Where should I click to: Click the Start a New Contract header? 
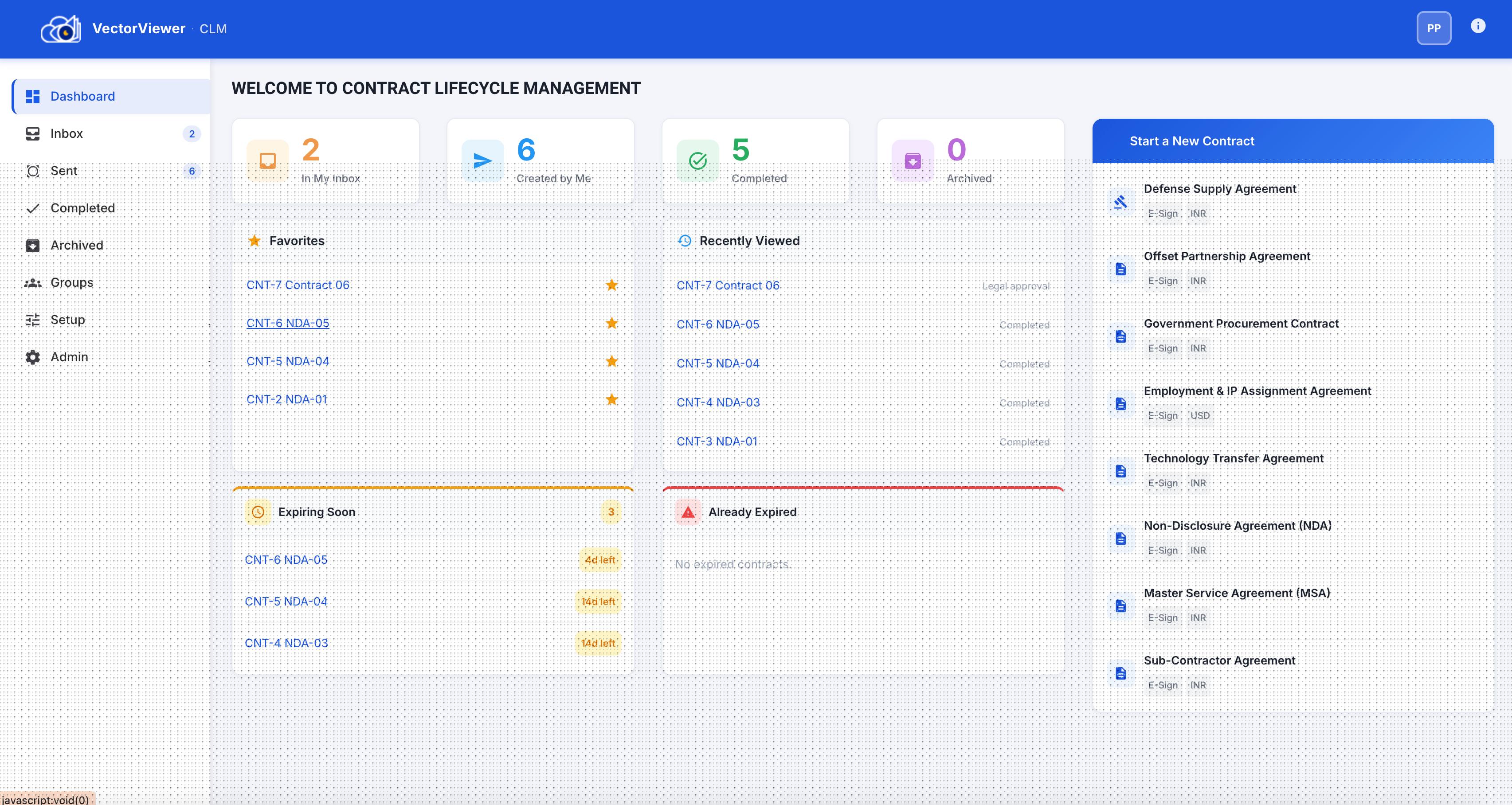point(1293,141)
